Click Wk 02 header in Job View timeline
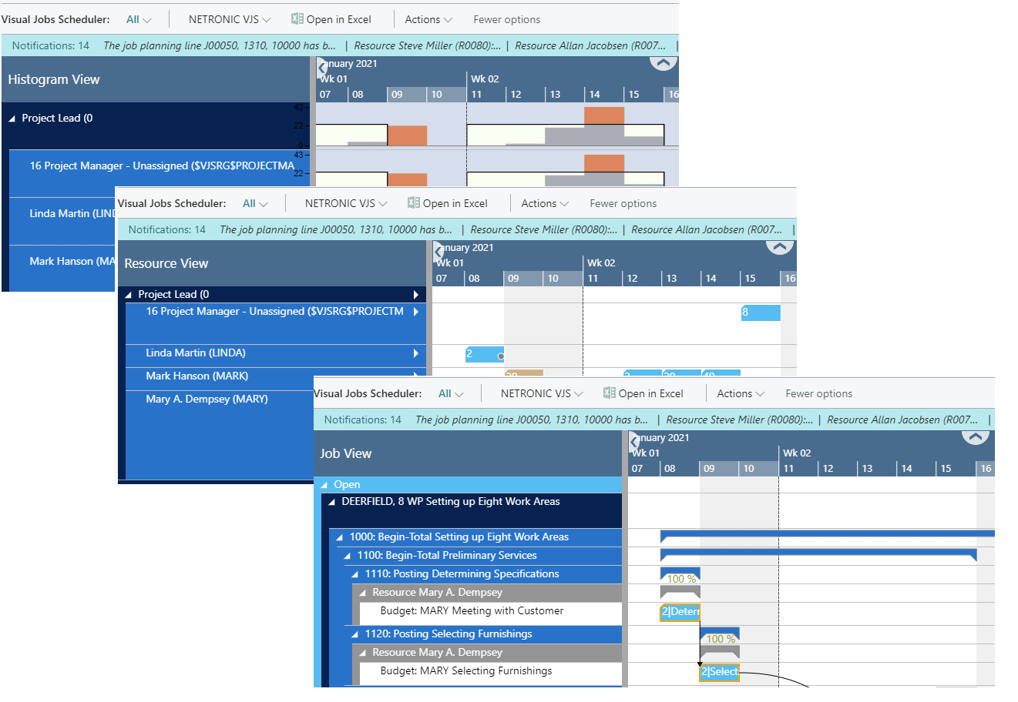The image size is (1018, 702). coord(797,453)
